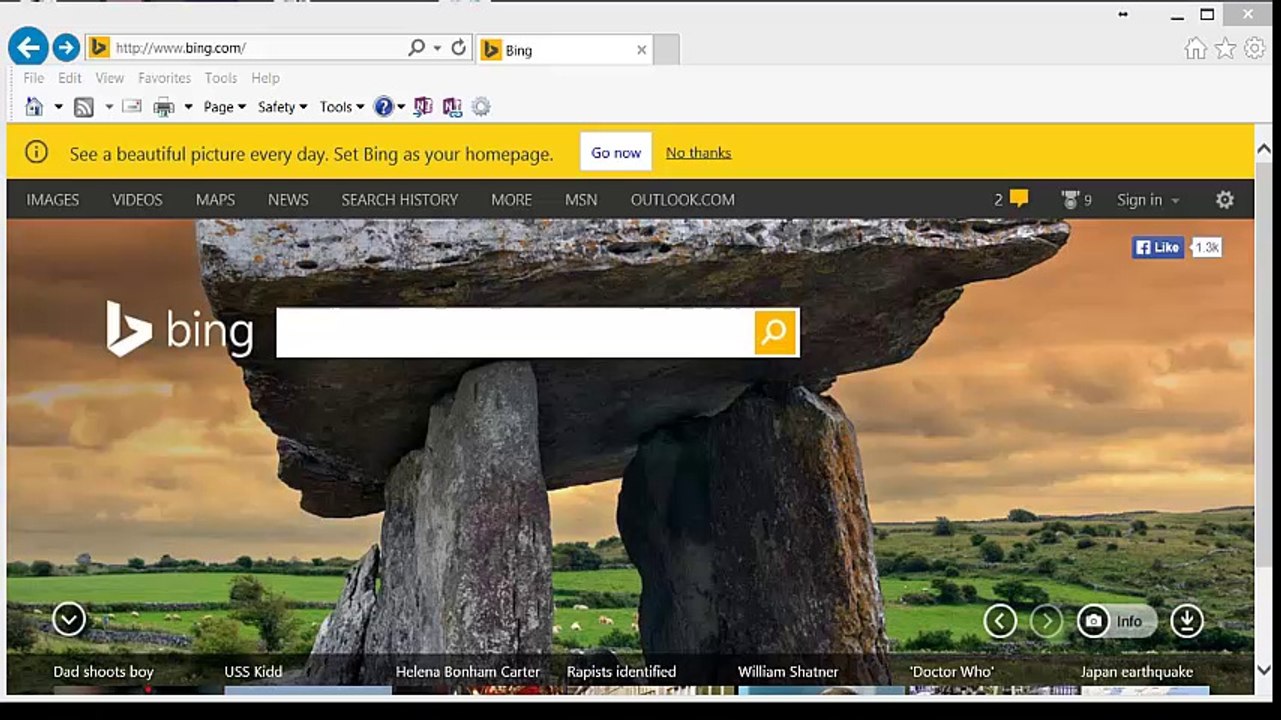Go forward with the browser forward arrow
The width and height of the screenshot is (1281, 720).
tap(66, 47)
